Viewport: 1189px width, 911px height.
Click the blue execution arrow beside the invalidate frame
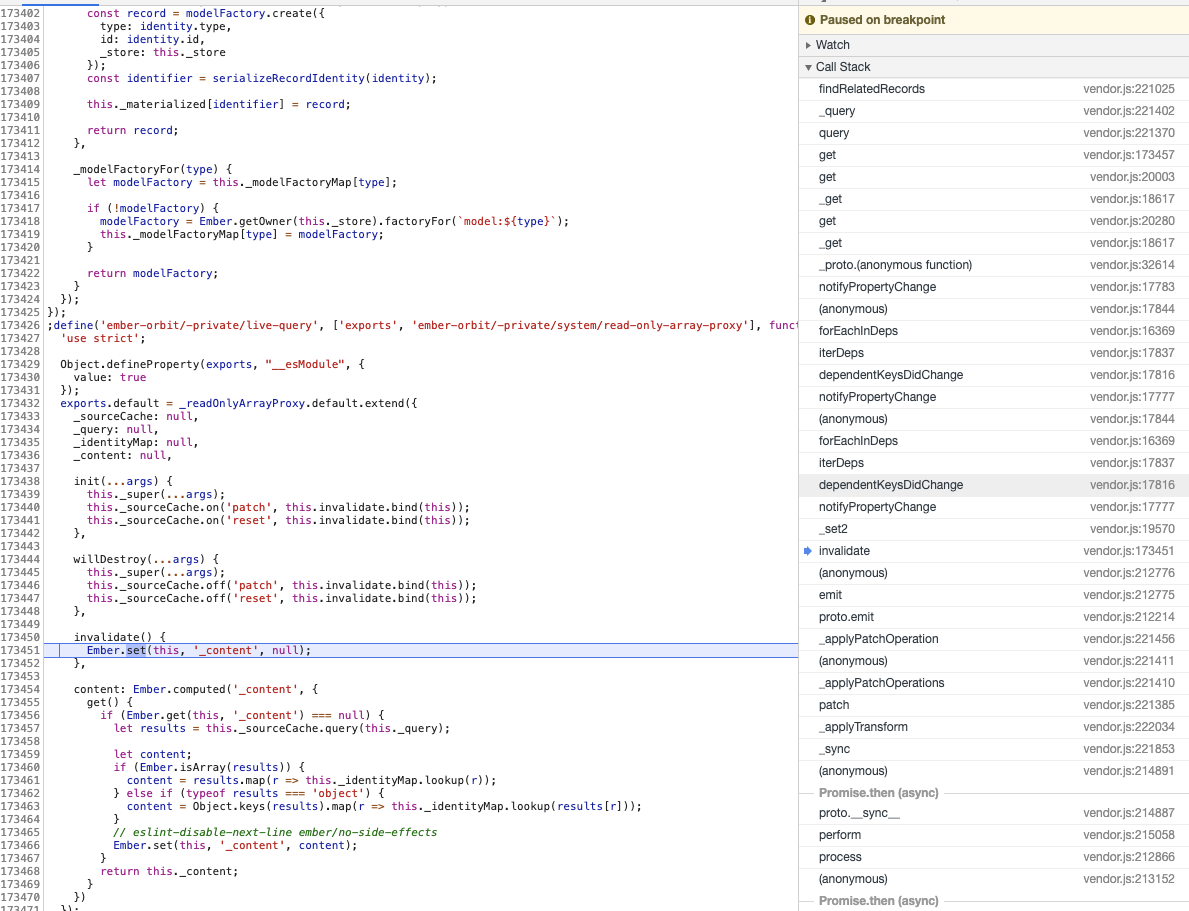point(808,550)
